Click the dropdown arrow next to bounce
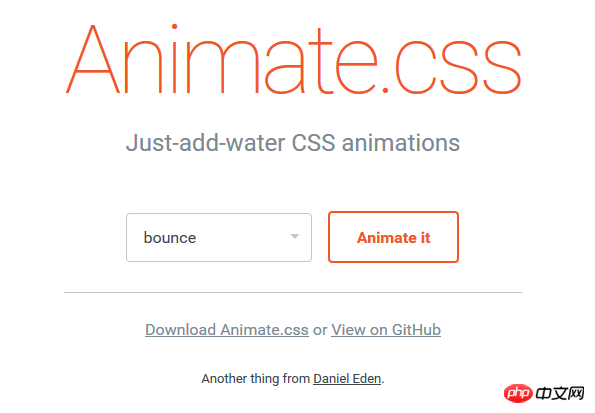This screenshot has width=595, height=413. (x=295, y=236)
